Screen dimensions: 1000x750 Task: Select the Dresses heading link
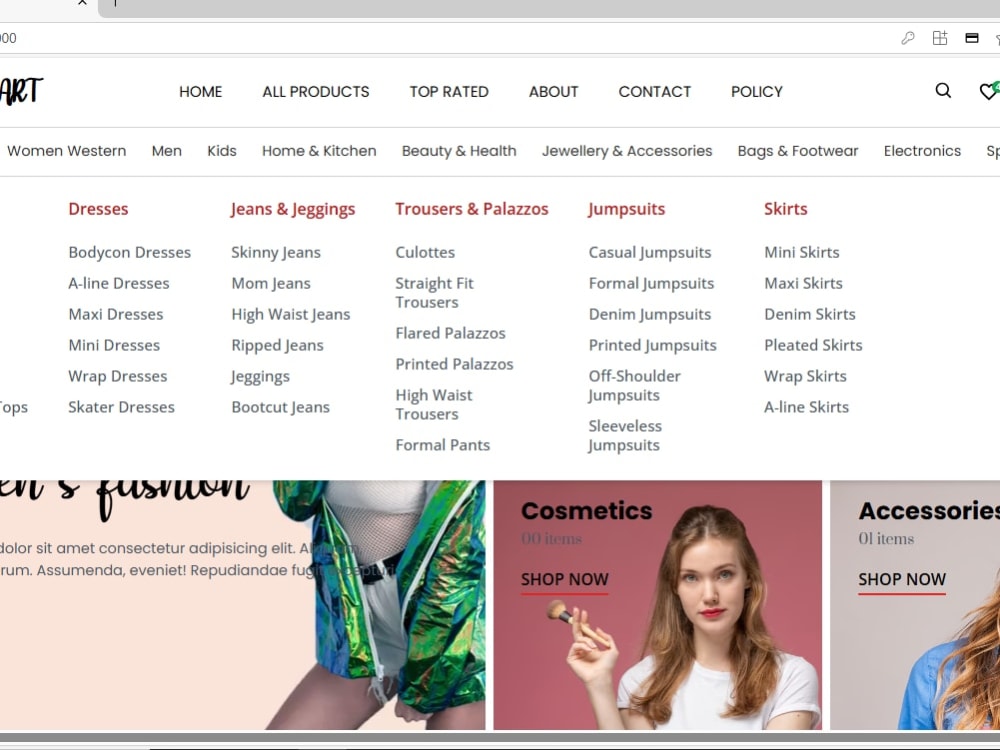98,209
